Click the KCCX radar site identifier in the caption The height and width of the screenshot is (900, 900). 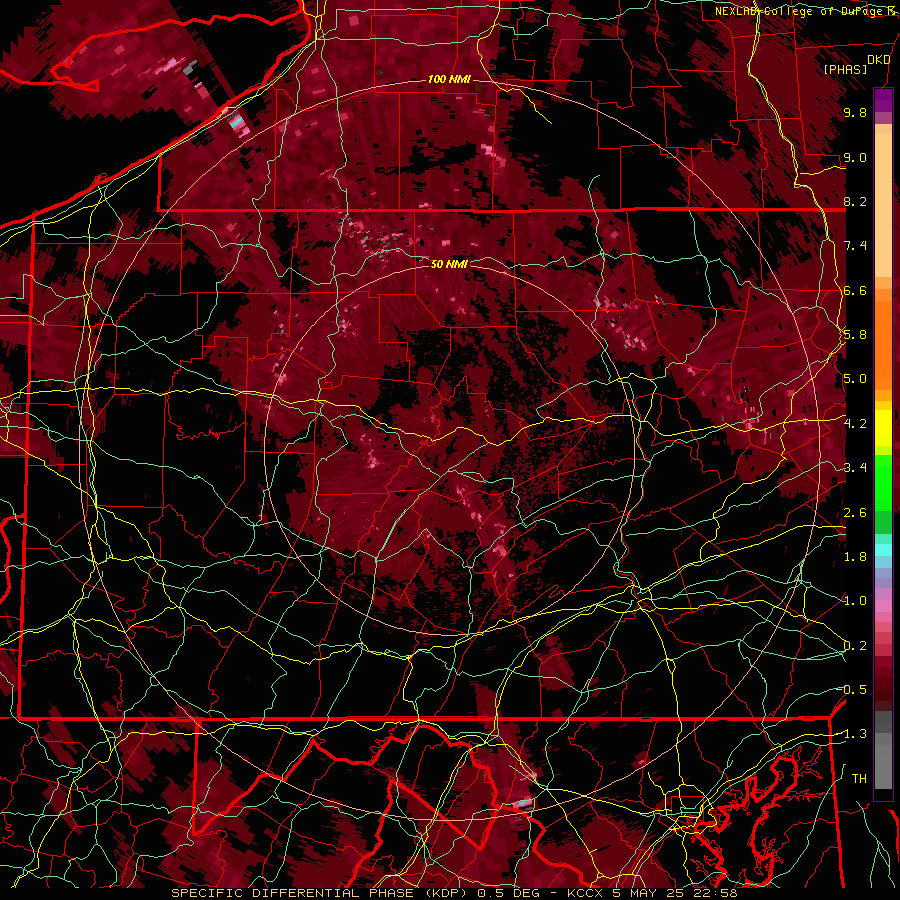587,893
